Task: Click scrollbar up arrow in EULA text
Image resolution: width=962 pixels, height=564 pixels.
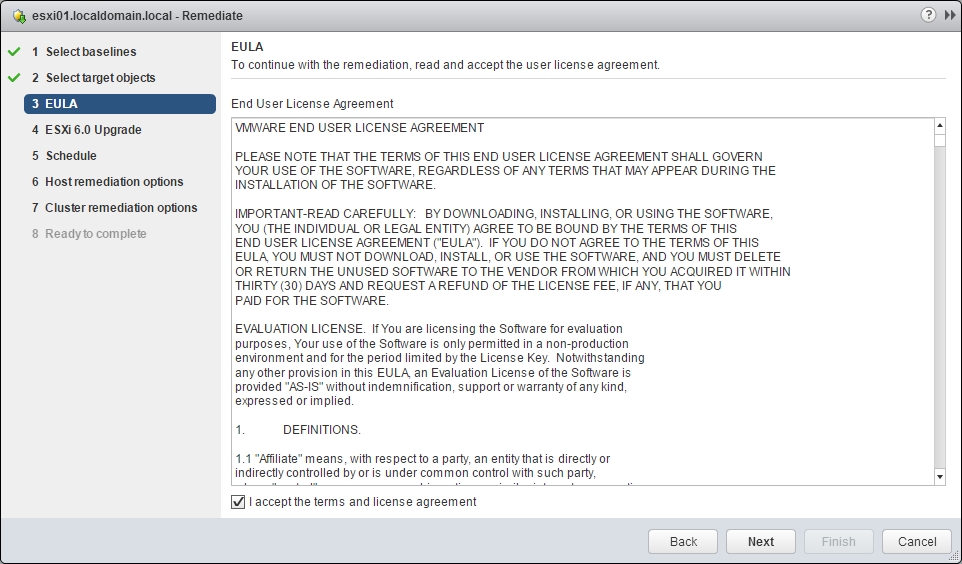Action: click(939, 126)
